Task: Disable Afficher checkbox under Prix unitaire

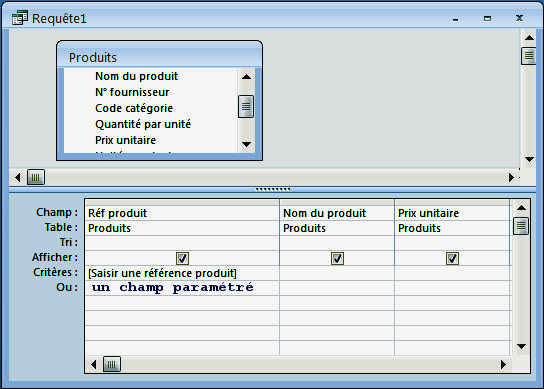Action: 452,258
